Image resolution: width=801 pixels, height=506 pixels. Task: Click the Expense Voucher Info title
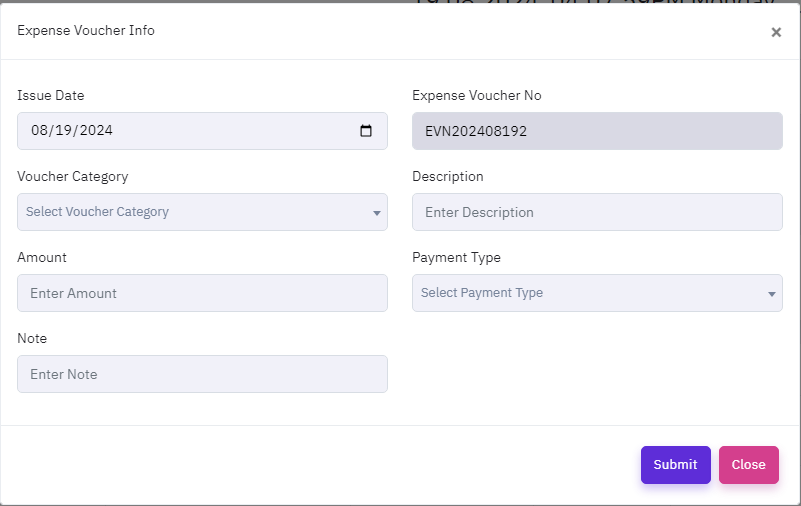[86, 31]
